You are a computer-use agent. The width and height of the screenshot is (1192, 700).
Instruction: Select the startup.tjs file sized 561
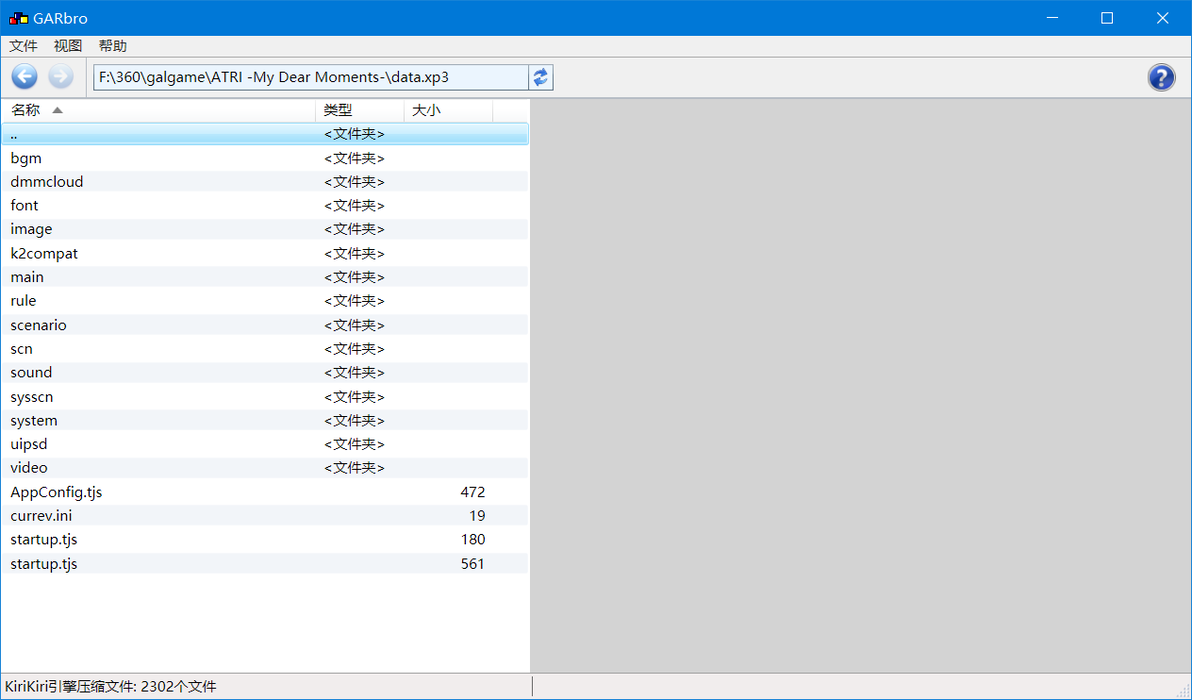click(x=265, y=563)
